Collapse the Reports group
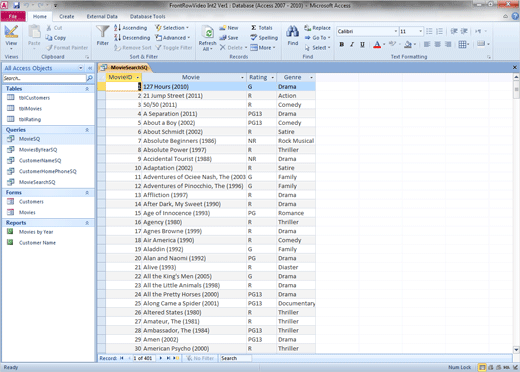The width and height of the screenshot is (520, 372). [87, 223]
